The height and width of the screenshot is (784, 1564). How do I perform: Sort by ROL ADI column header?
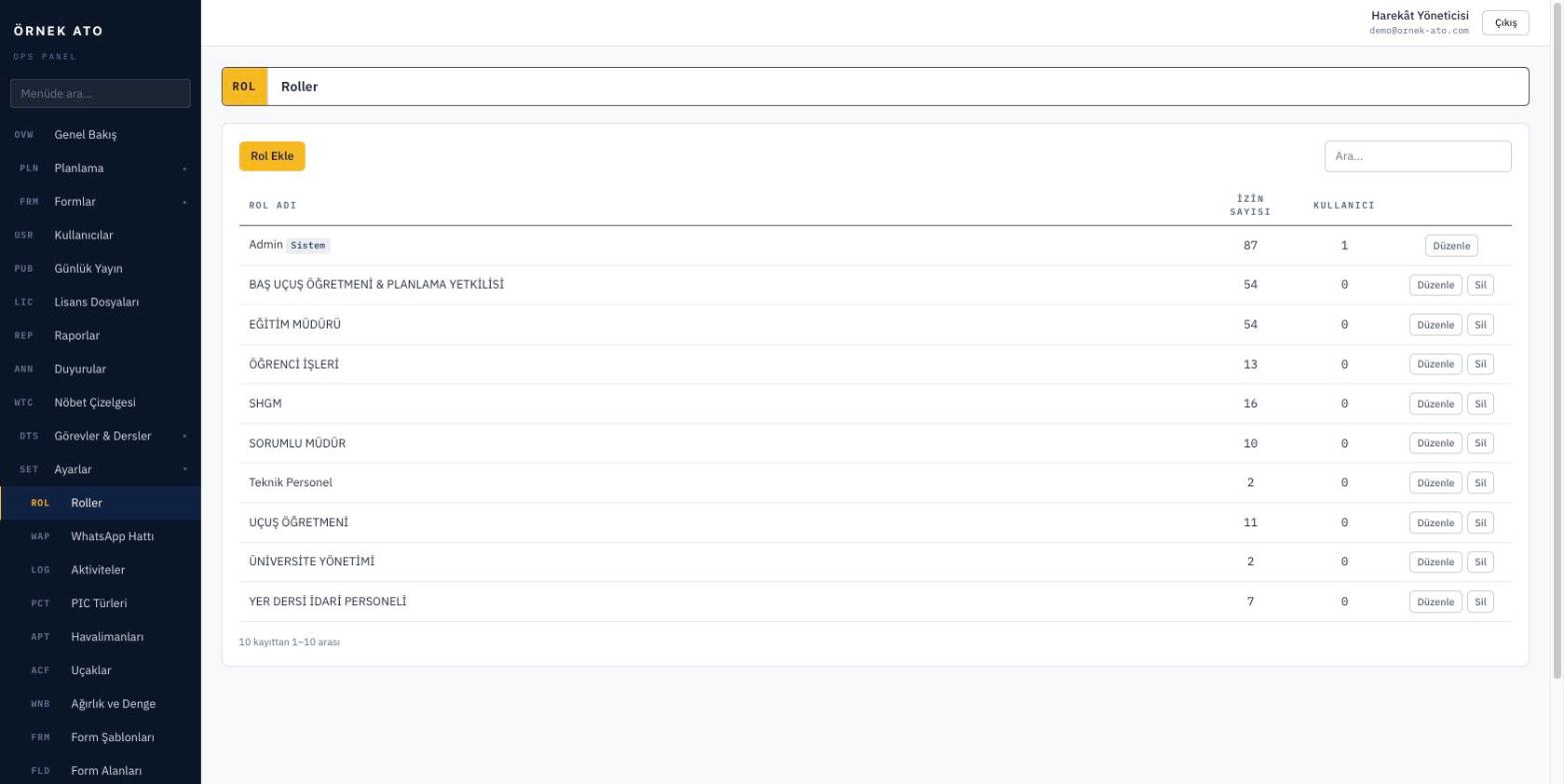coord(273,206)
